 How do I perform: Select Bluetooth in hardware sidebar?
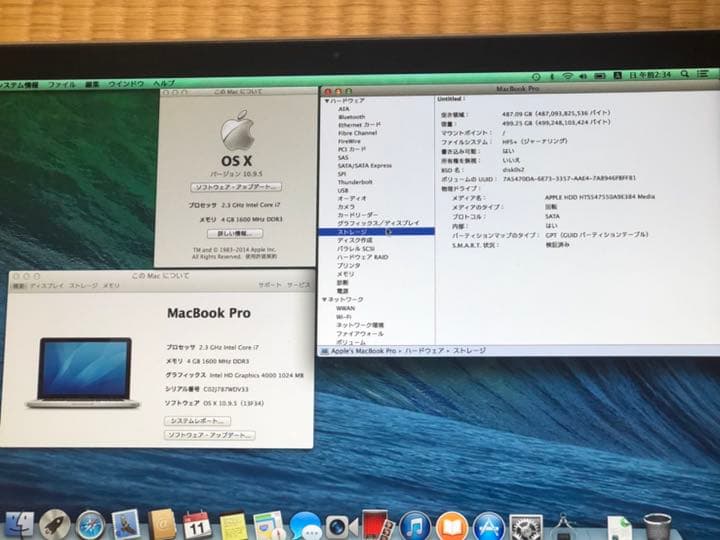click(352, 117)
